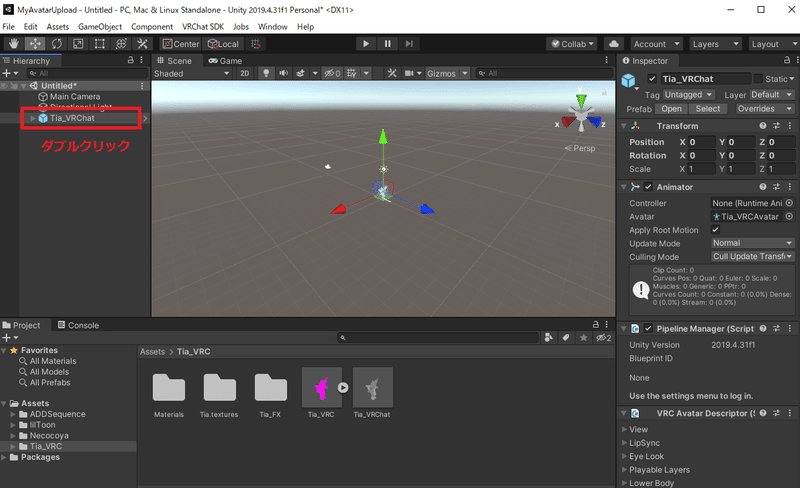The width and height of the screenshot is (800, 488).
Task: Select the Hand tool in toolbar
Action: [x=14, y=44]
